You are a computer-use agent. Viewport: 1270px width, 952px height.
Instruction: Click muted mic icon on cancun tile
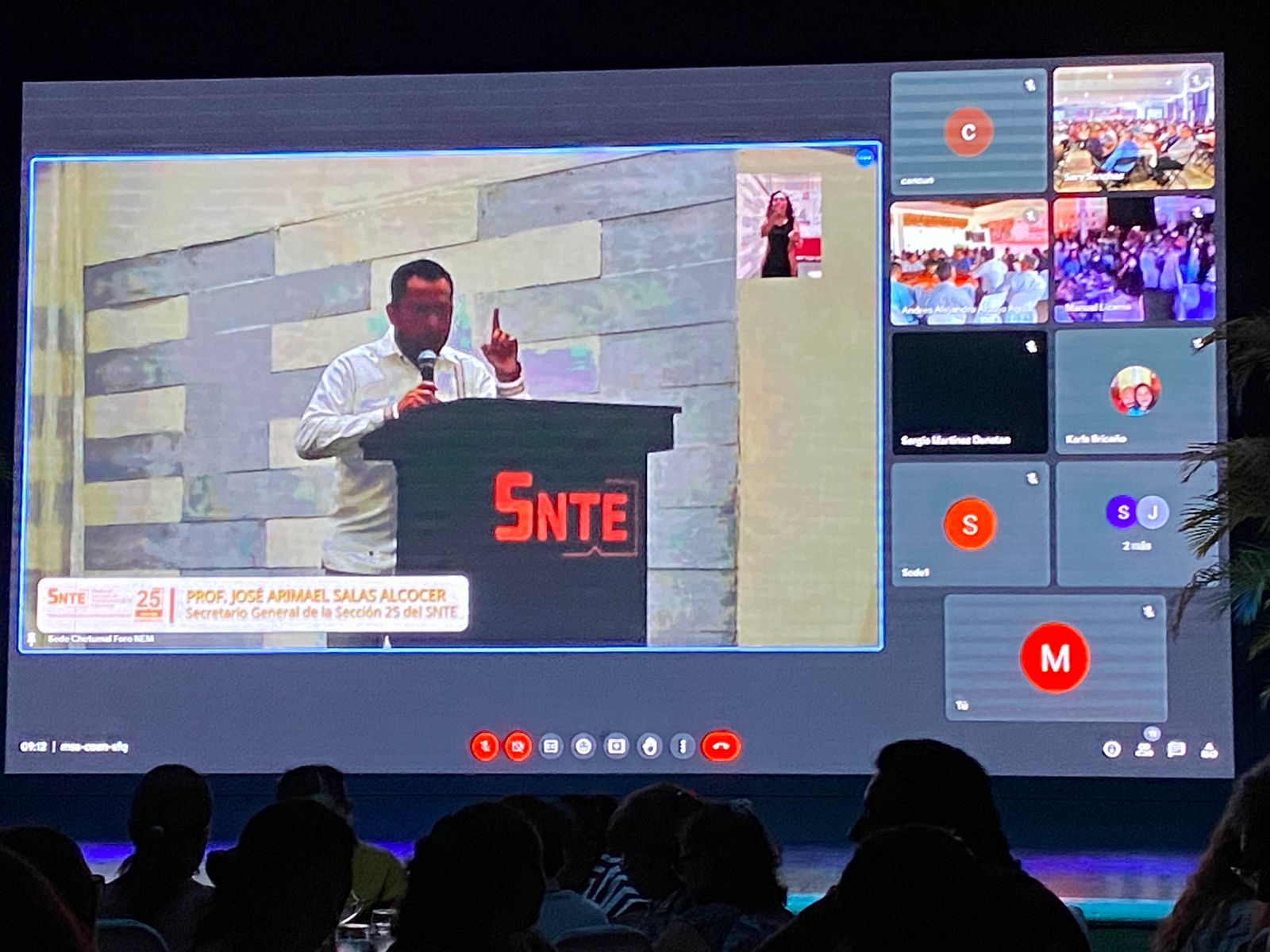(1029, 85)
